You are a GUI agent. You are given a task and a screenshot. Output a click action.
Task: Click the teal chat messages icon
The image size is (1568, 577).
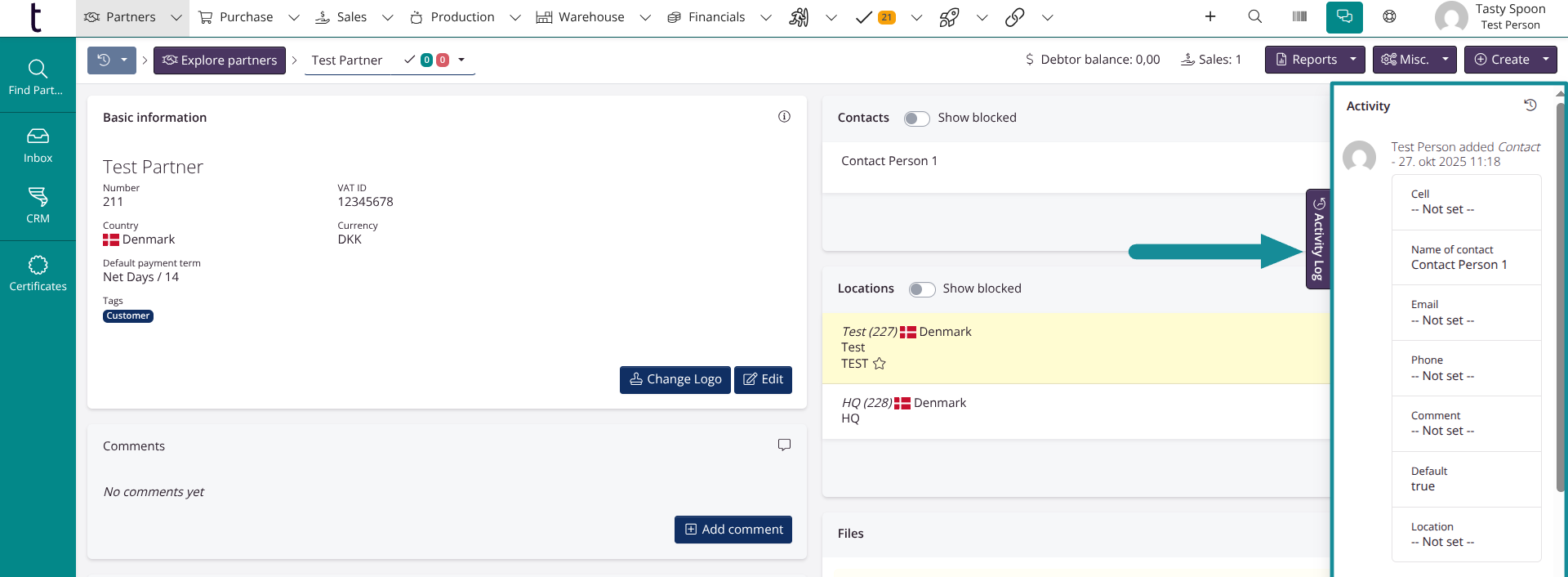click(x=1343, y=17)
